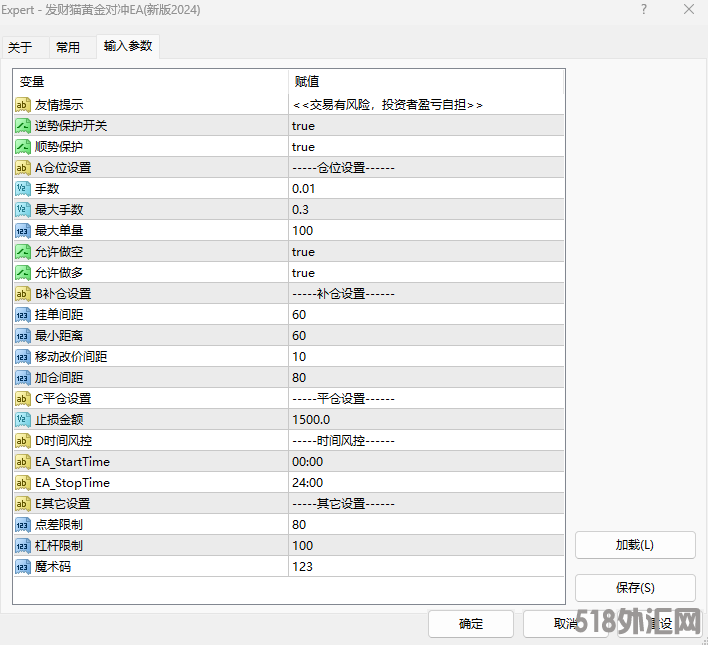
Task: Click the integer icon beside 加仓间距
Action: coord(23,378)
